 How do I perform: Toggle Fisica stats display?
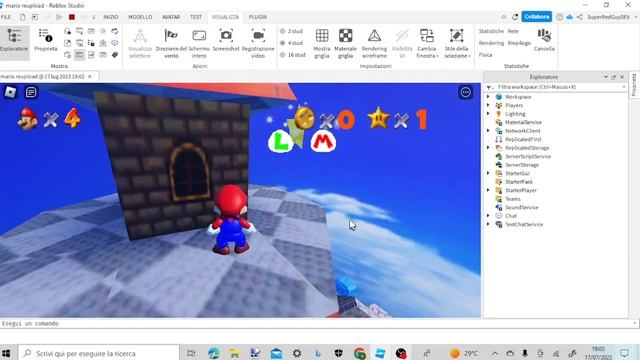tap(485, 55)
